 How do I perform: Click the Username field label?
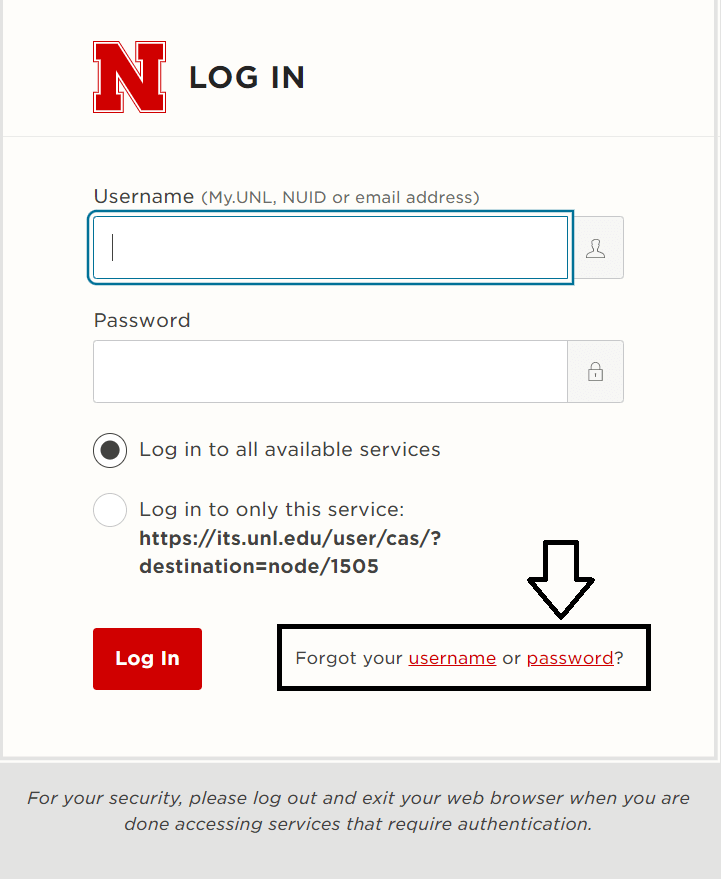(144, 197)
